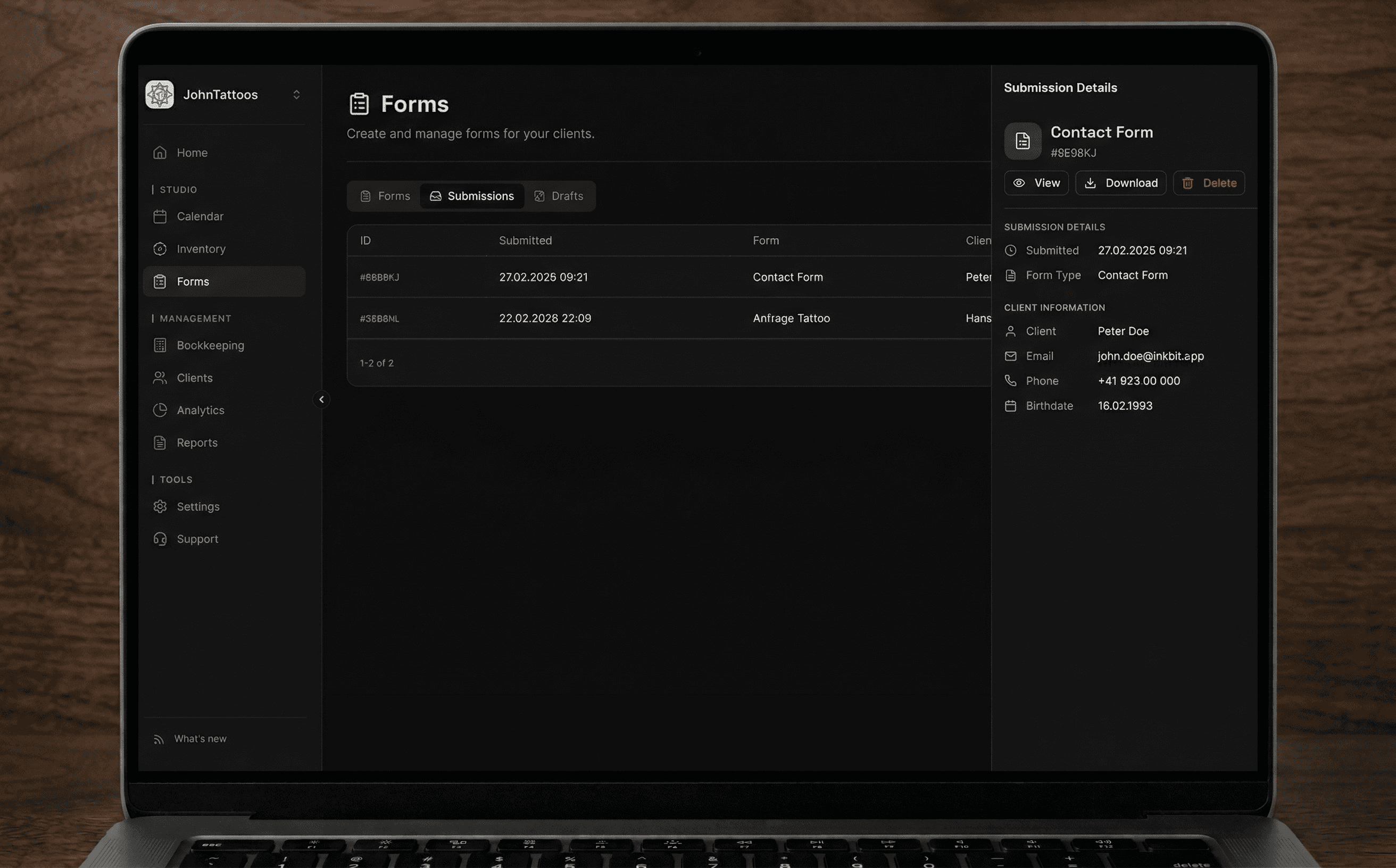Navigate to Clients page
Image resolution: width=1396 pixels, height=868 pixels.
click(194, 378)
